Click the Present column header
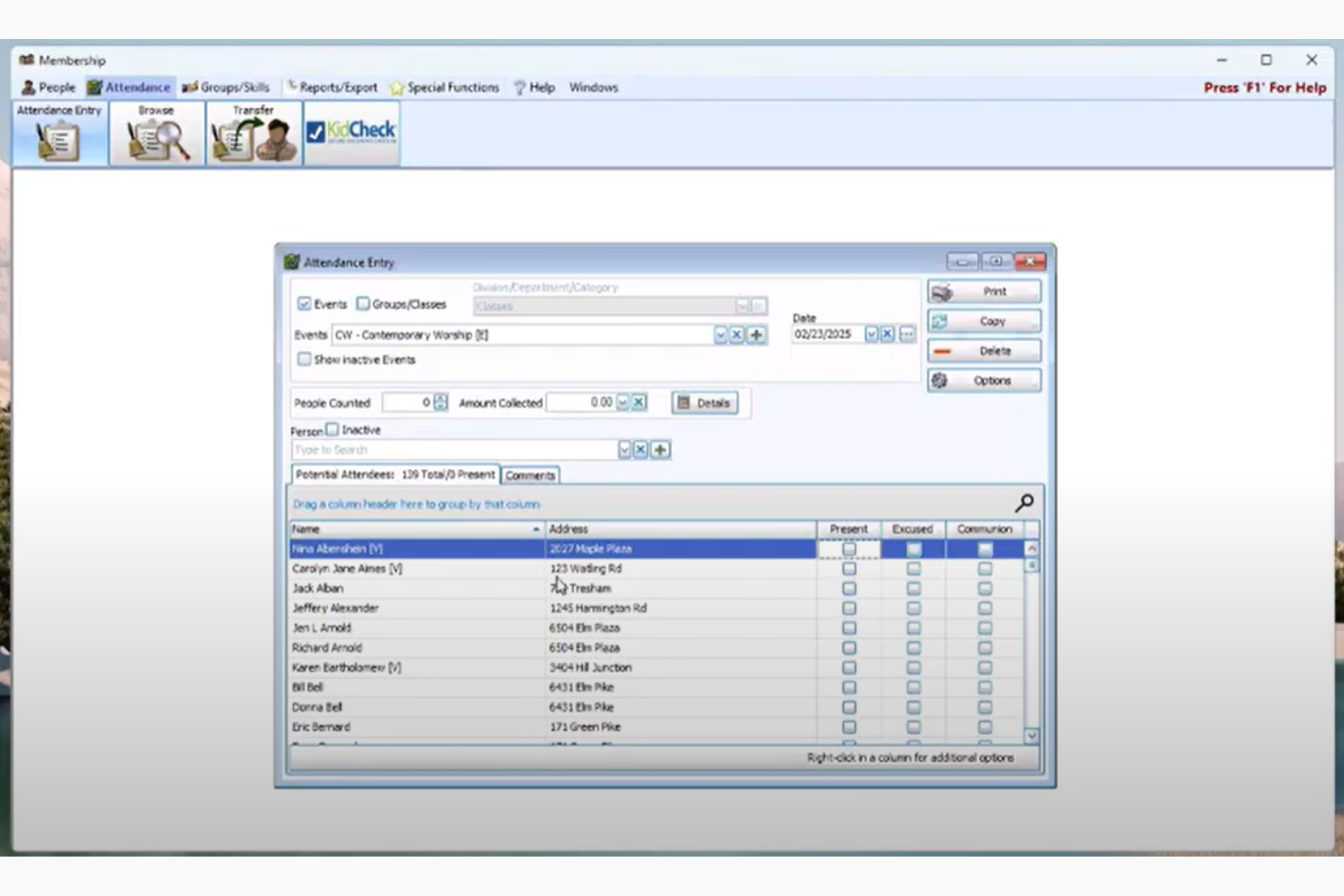This screenshot has height=896, width=1344. coord(849,529)
